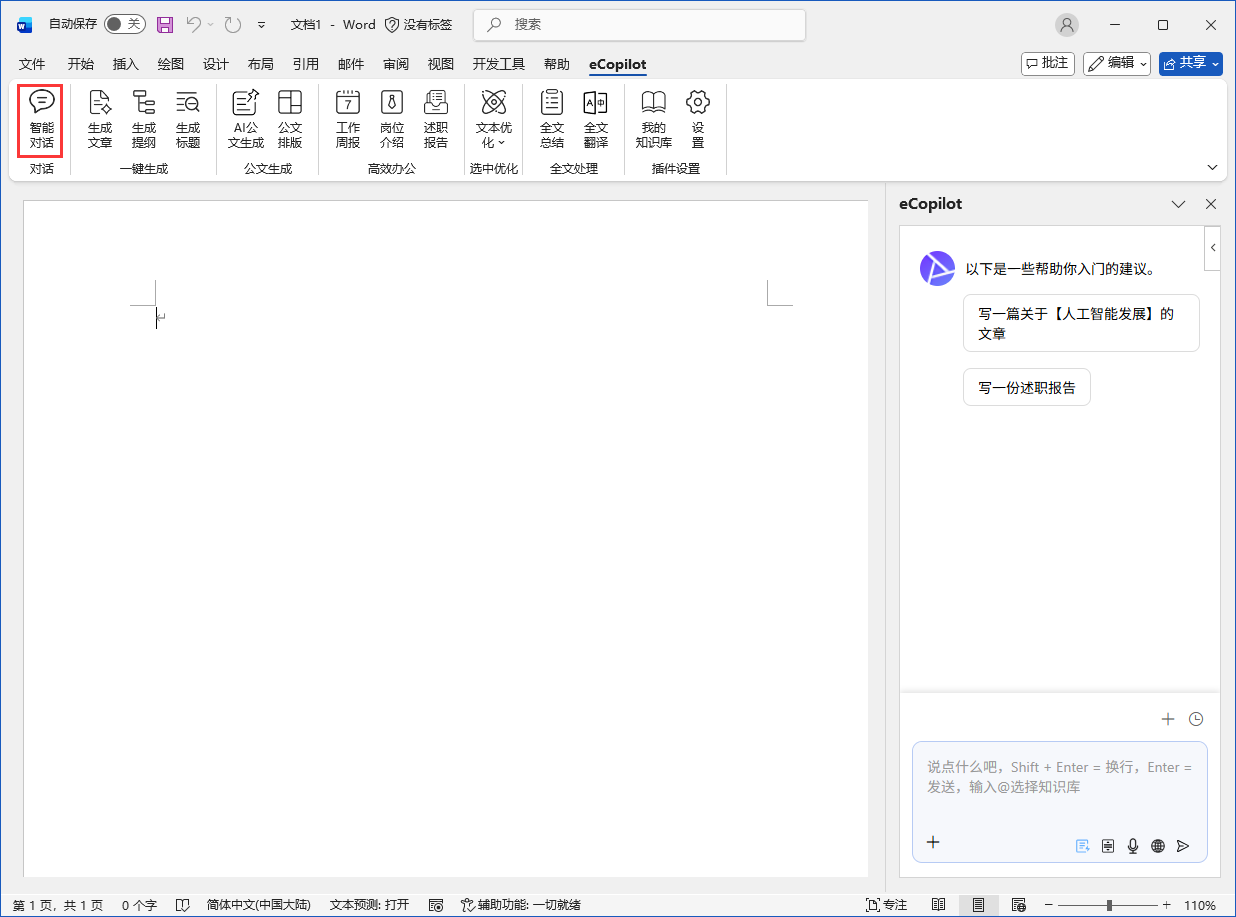Click the 写一份述职报告 suggestion
Viewport: 1236px width, 917px height.
(1026, 388)
